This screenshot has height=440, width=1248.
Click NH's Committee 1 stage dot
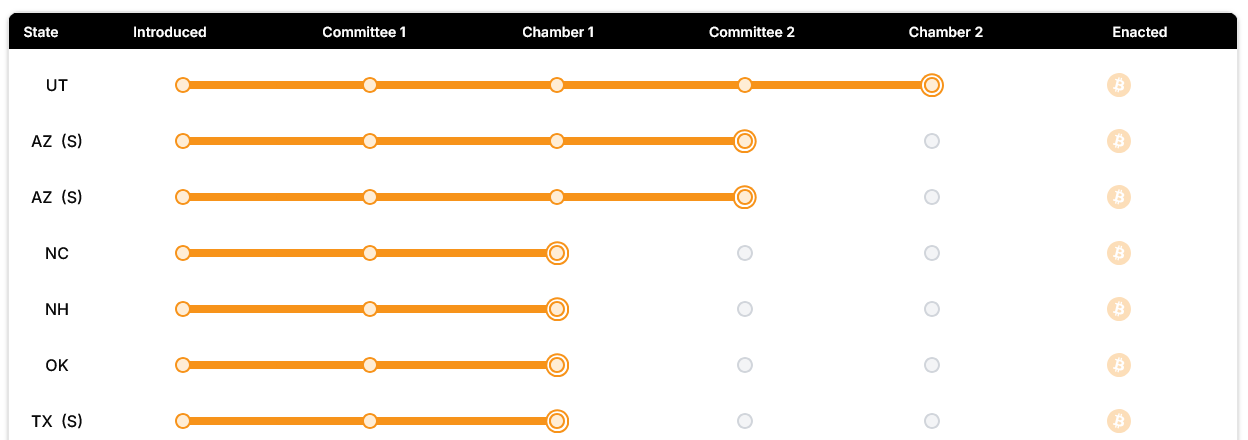click(x=370, y=310)
